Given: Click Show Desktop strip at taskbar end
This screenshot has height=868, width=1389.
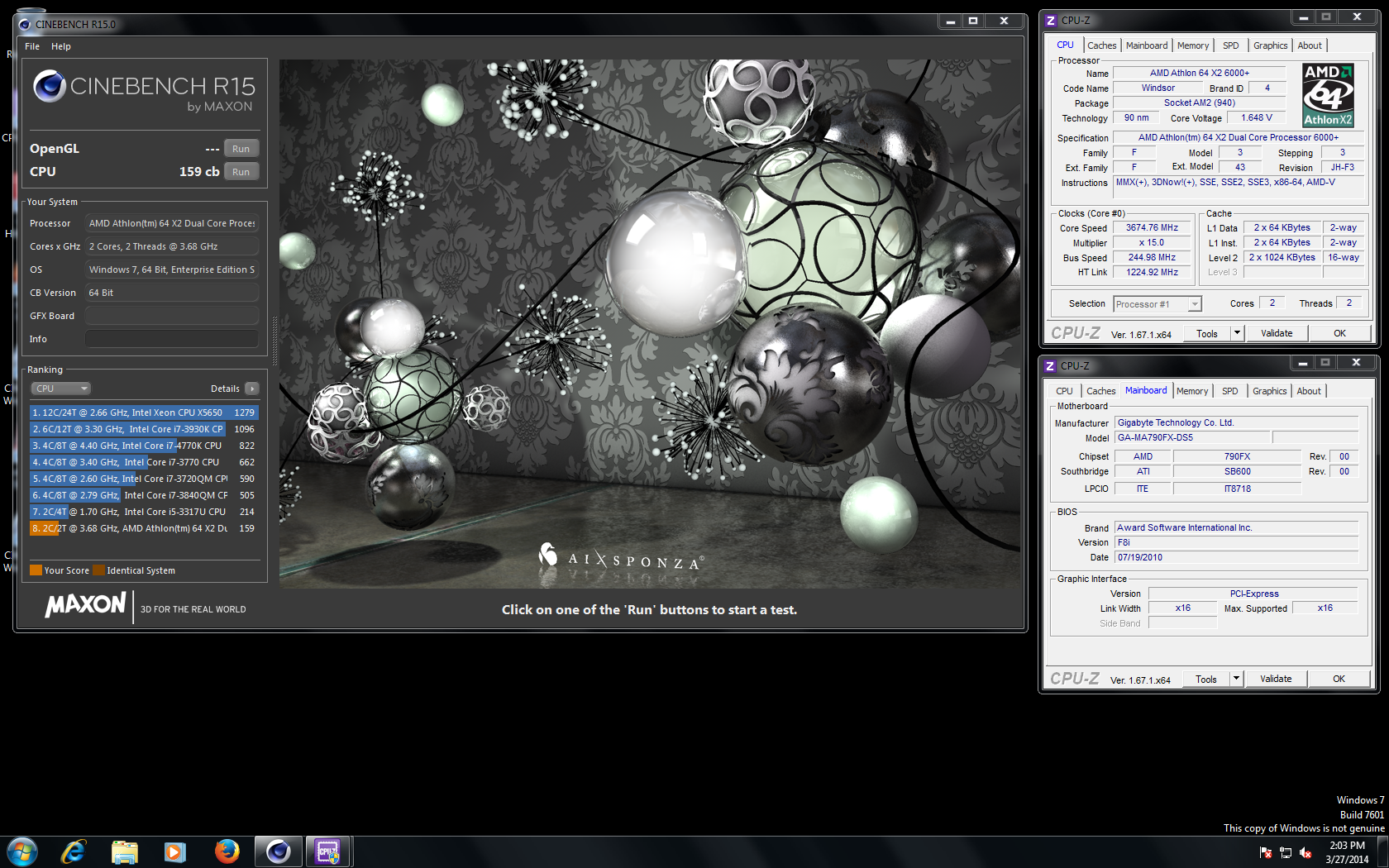Looking at the screenshot, I should pos(1382,852).
